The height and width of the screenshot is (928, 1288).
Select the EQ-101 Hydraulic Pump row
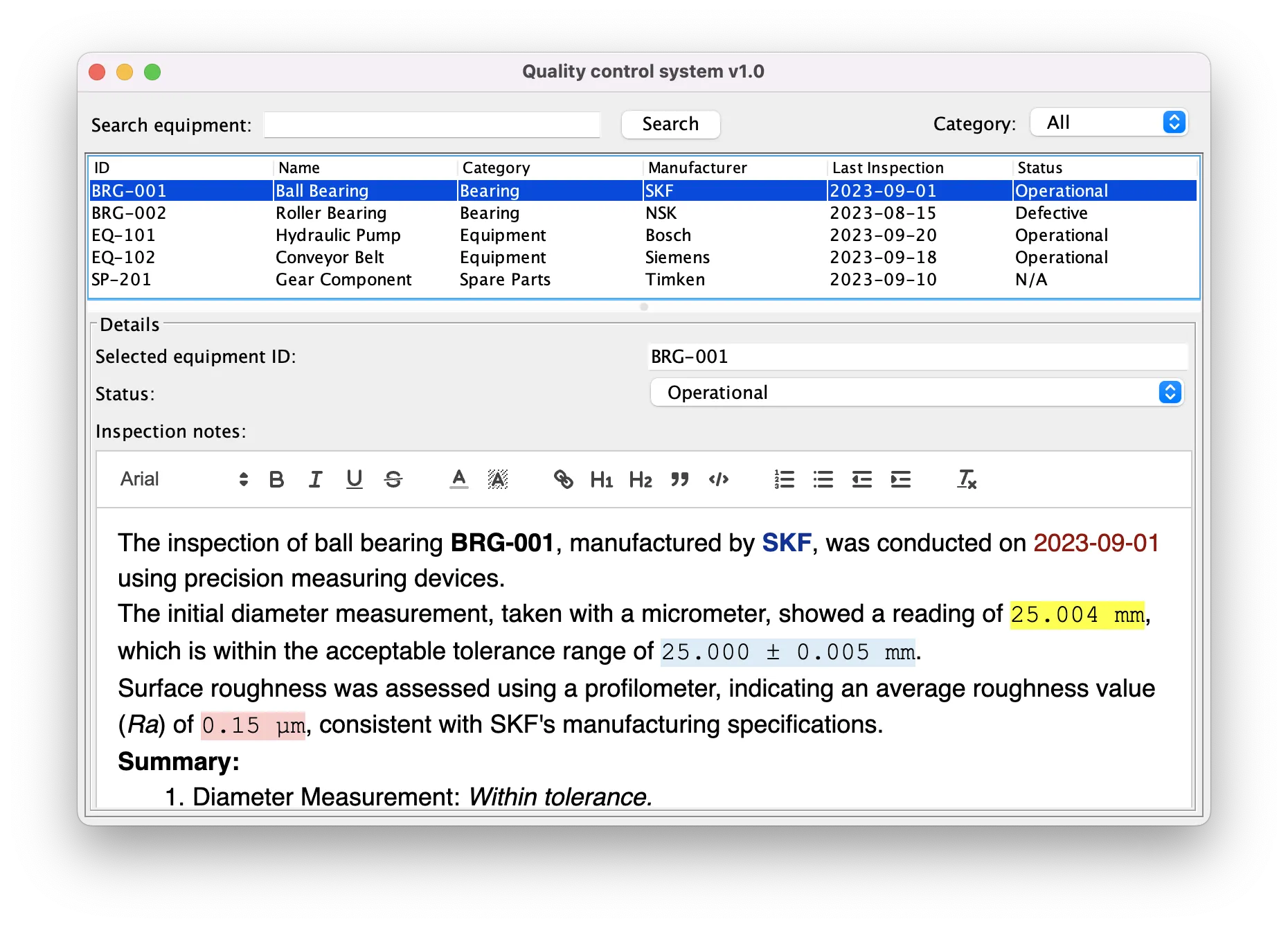643,235
